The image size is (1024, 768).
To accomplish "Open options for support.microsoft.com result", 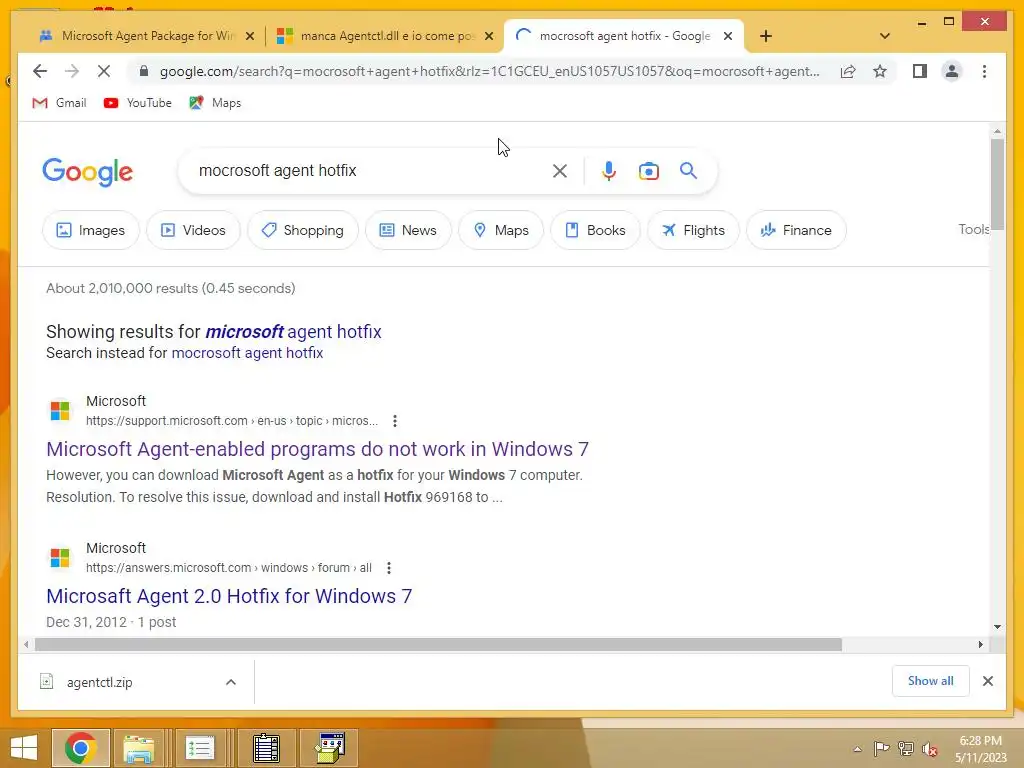I will (394, 421).
